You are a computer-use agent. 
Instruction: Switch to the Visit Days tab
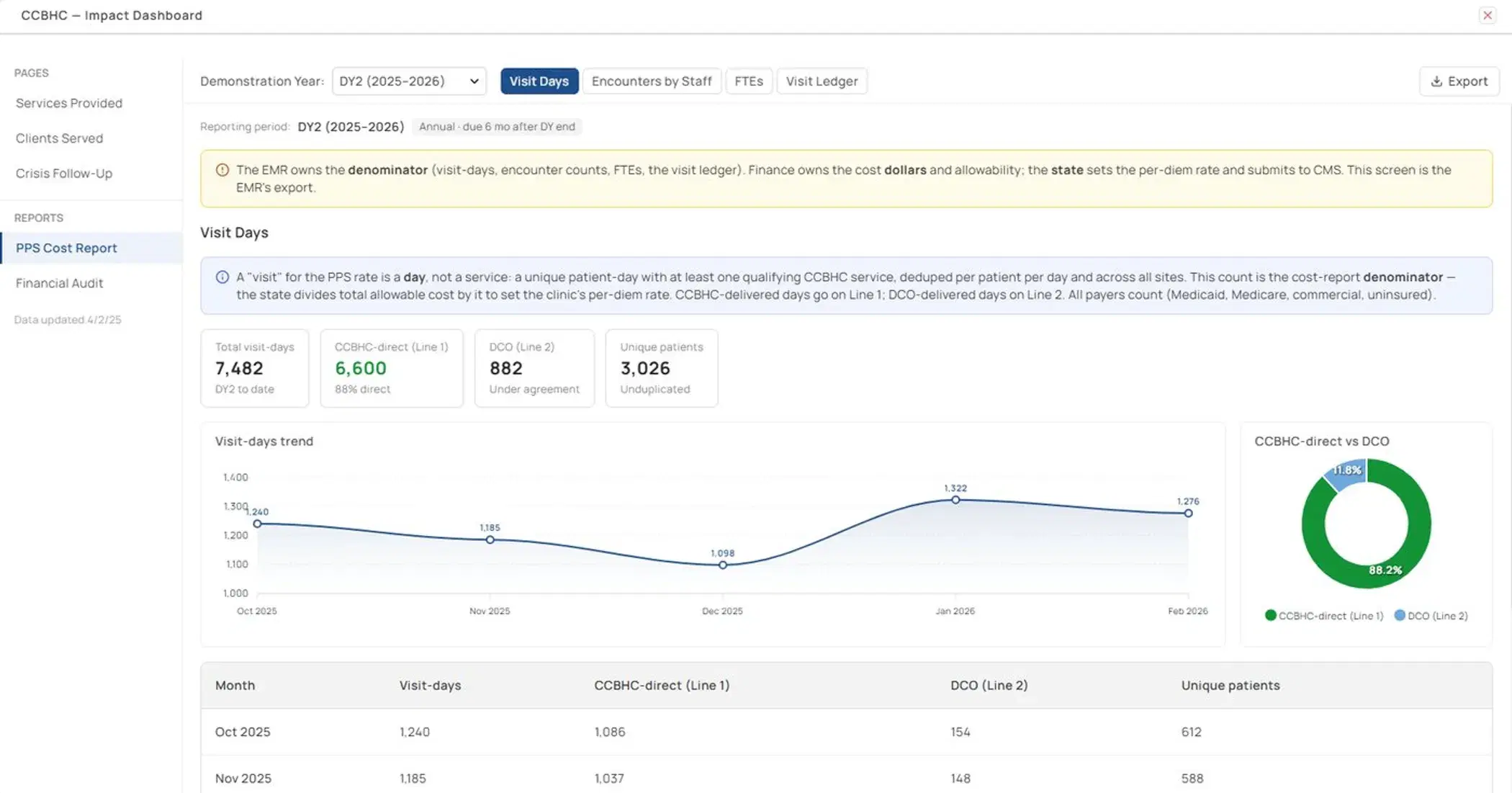pos(539,81)
